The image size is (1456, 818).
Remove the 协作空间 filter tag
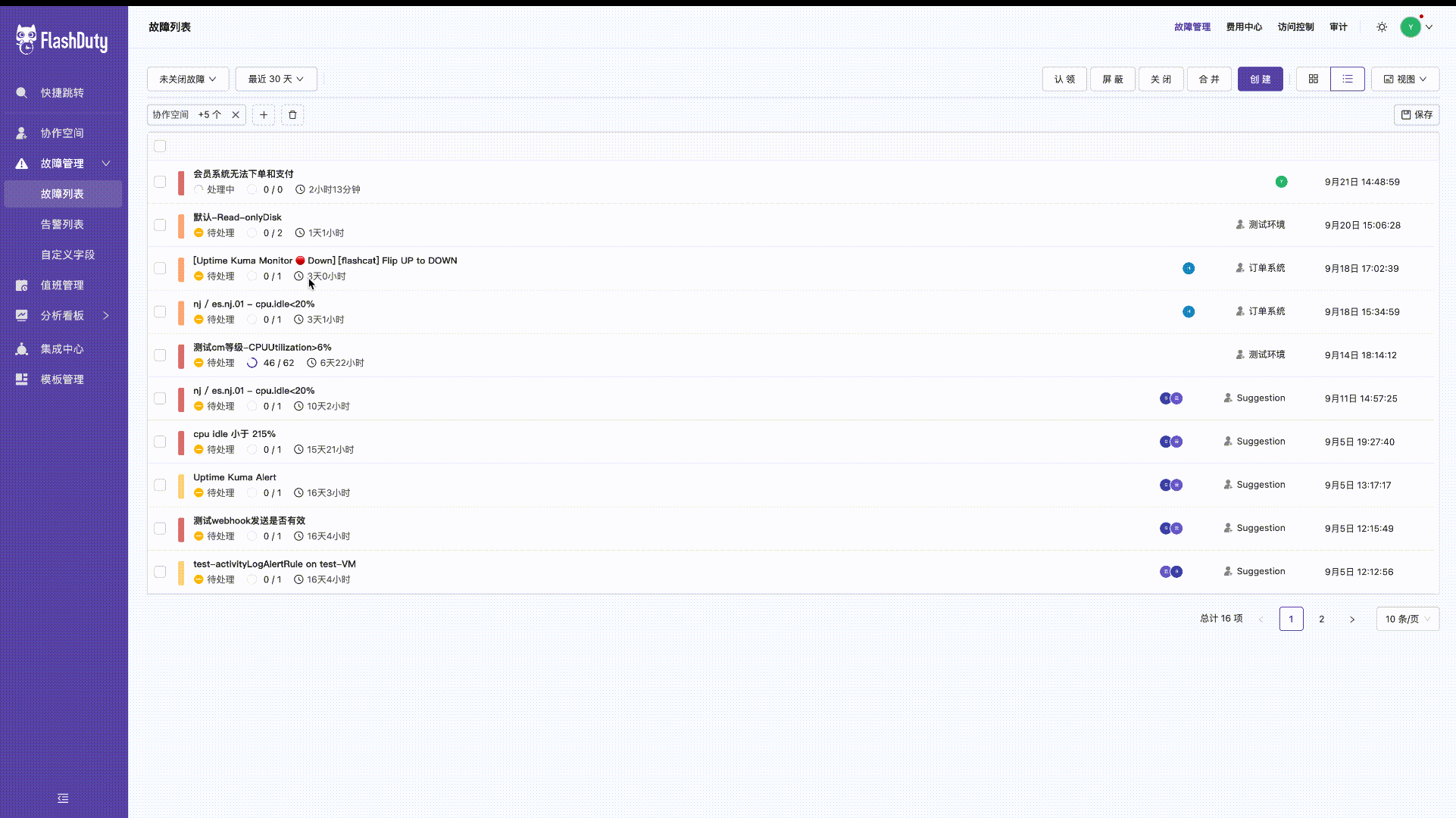[236, 115]
